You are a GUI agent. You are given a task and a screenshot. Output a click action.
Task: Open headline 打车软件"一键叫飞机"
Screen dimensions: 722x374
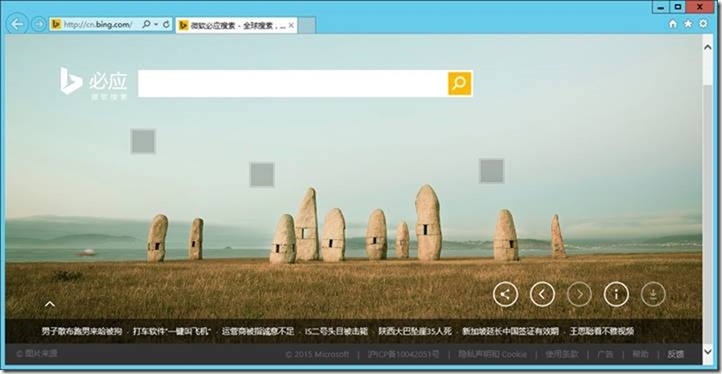172,331
